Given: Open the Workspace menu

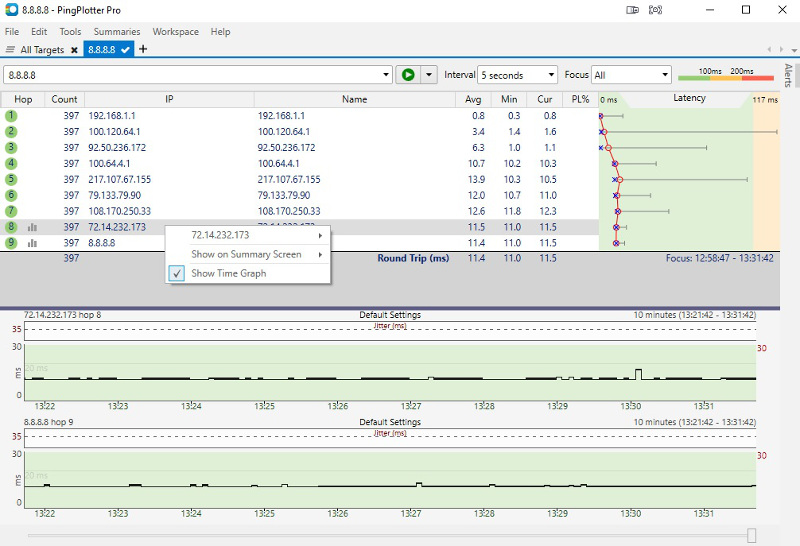Looking at the screenshot, I should [x=176, y=32].
